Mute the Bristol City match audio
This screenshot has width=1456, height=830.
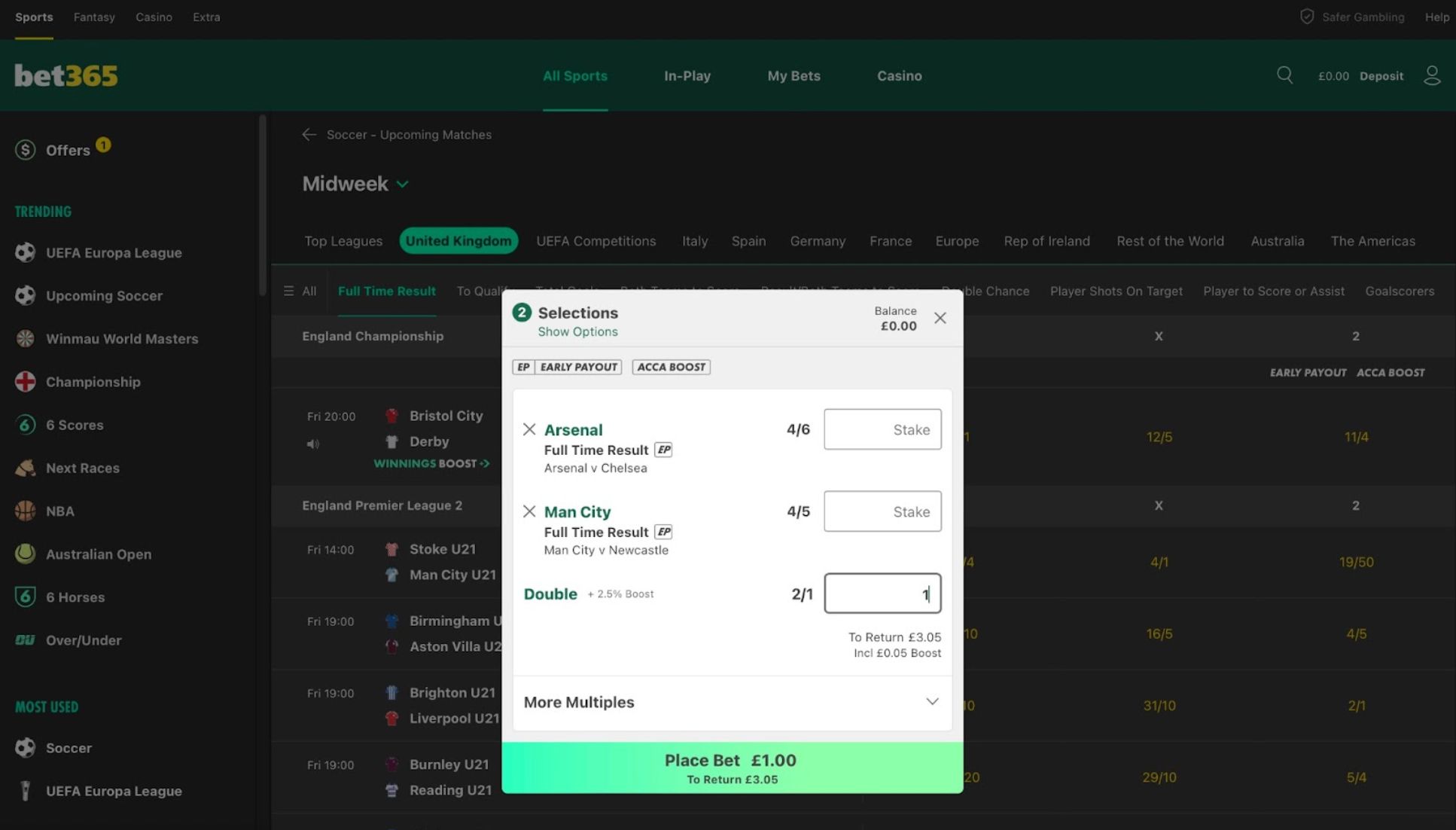[312, 444]
